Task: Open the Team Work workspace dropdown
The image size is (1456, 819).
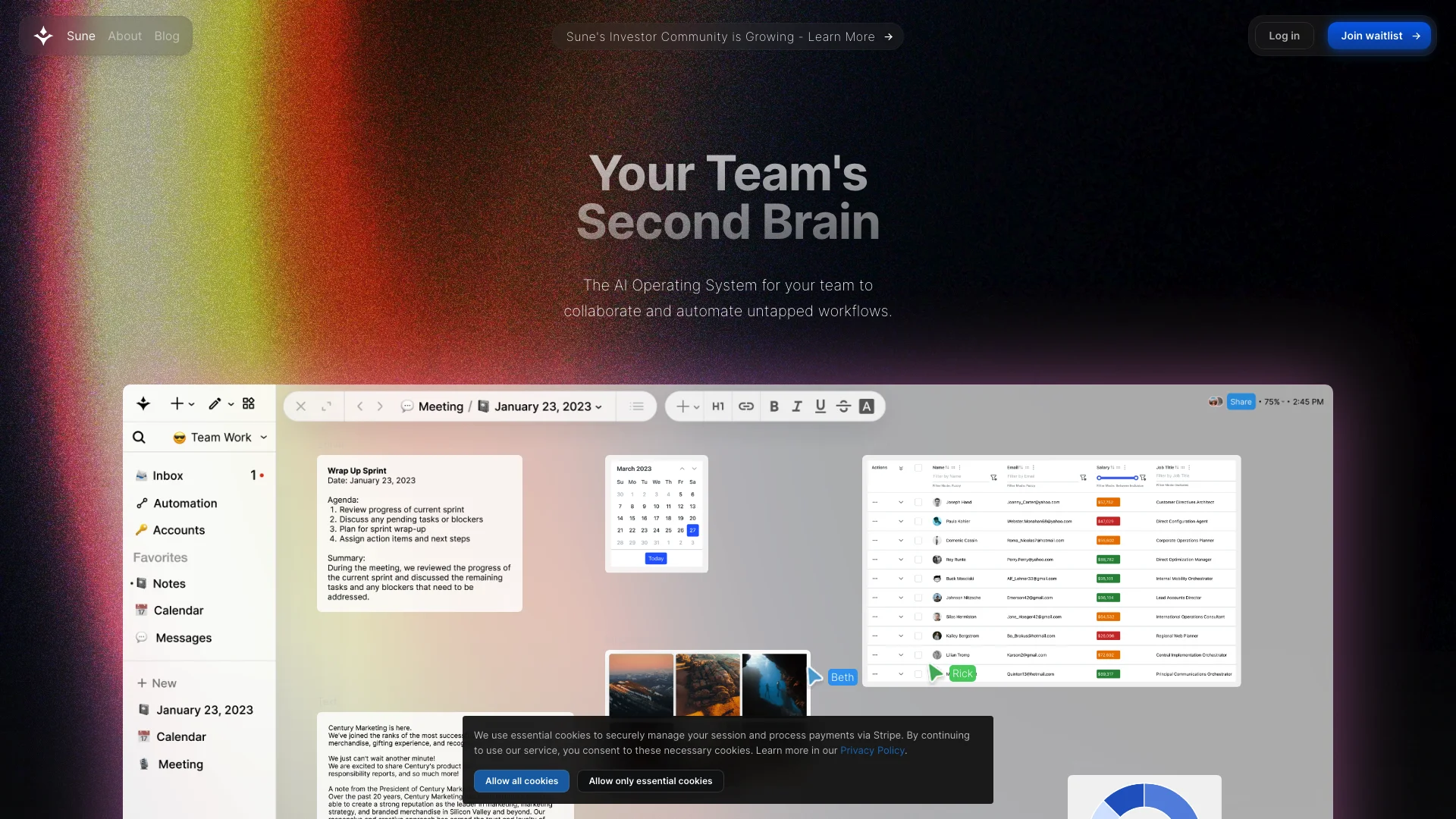Action: 221,438
